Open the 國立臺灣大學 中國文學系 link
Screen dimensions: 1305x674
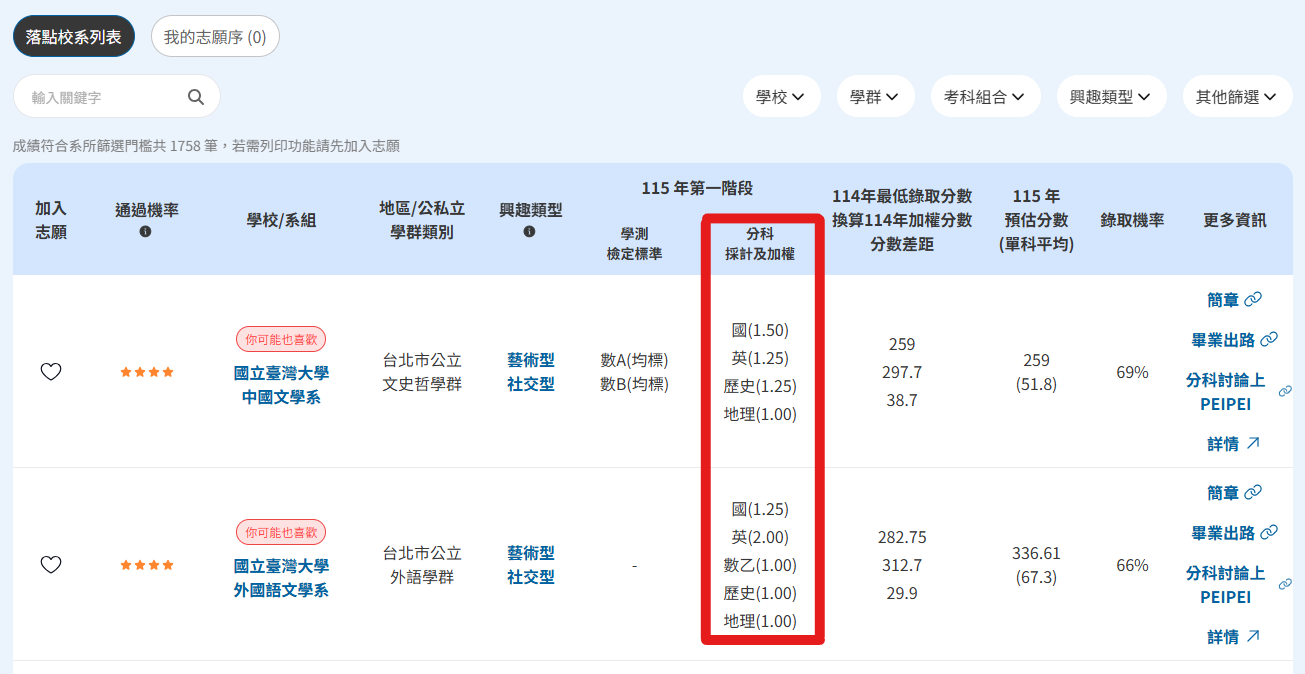281,385
